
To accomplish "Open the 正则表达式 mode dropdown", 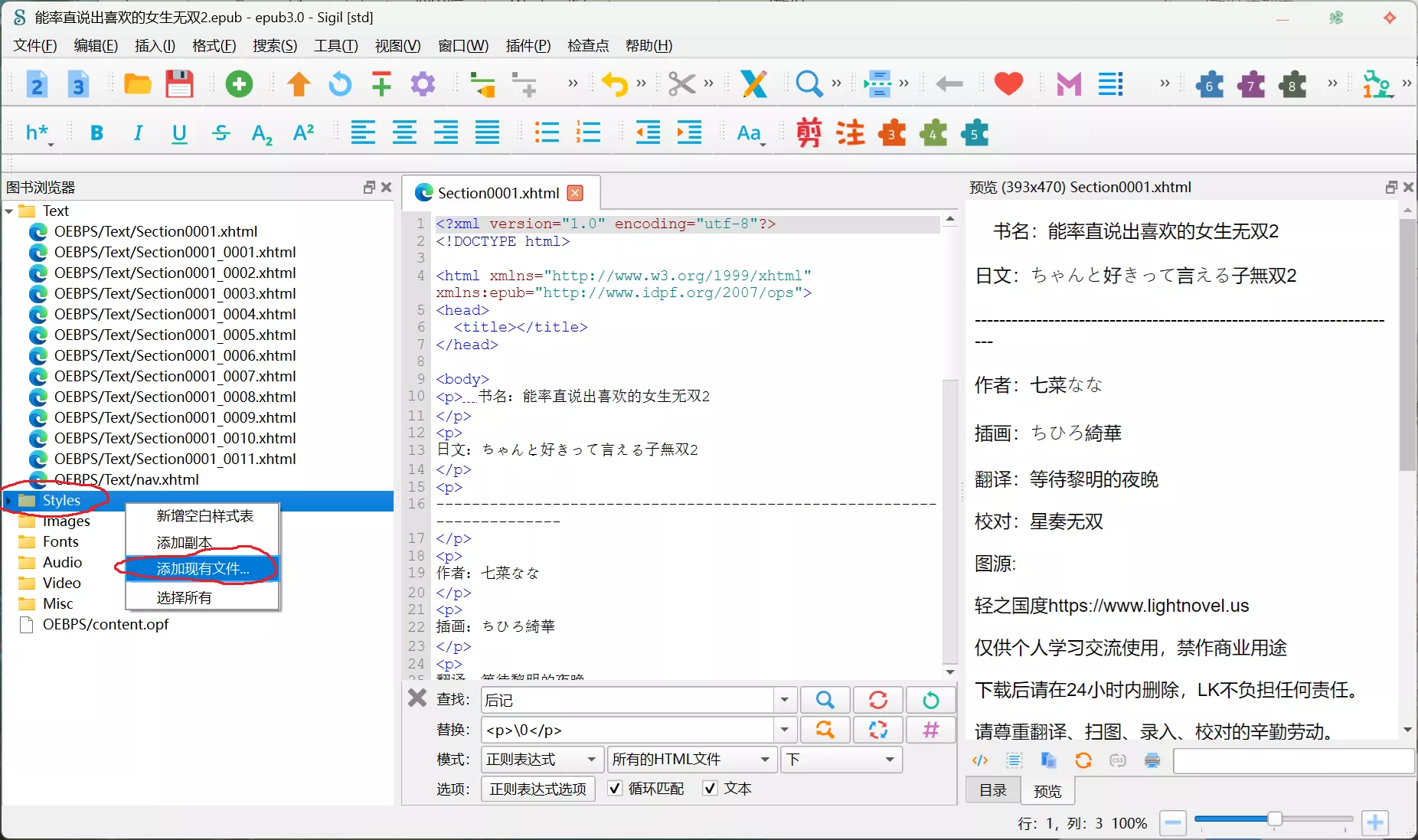I will pyautogui.click(x=541, y=760).
